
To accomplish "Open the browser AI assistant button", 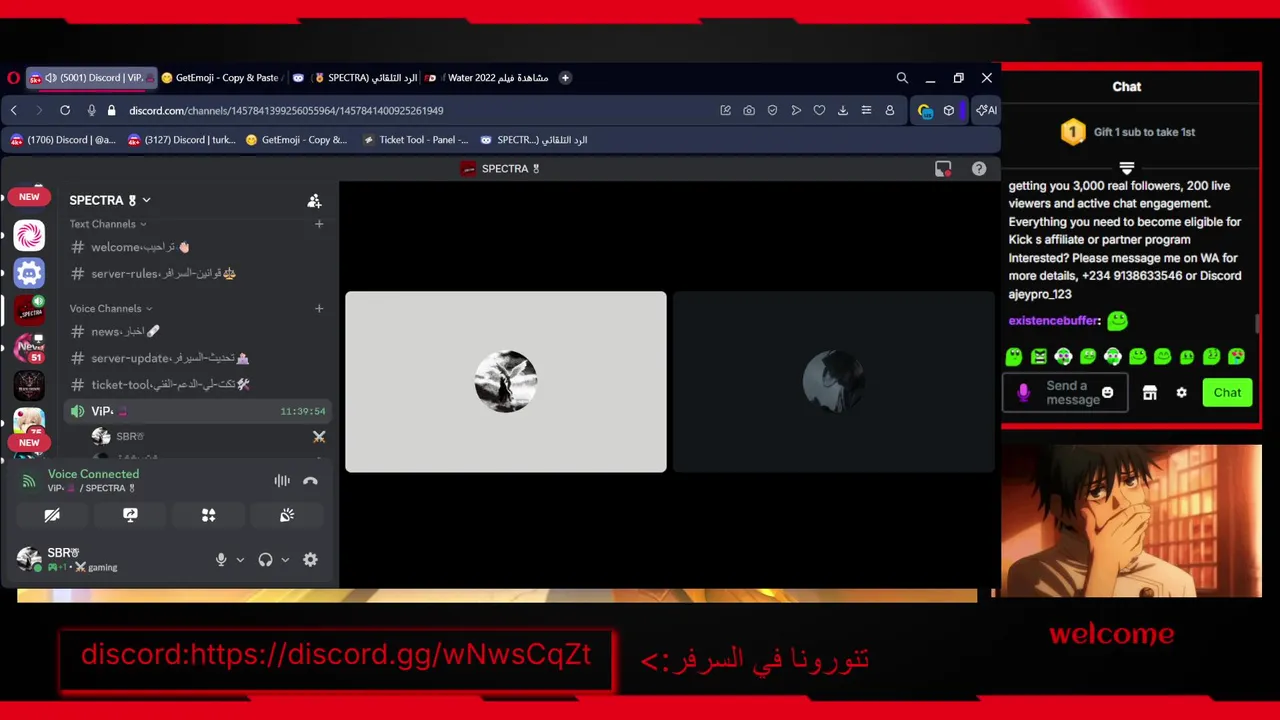I will point(987,110).
